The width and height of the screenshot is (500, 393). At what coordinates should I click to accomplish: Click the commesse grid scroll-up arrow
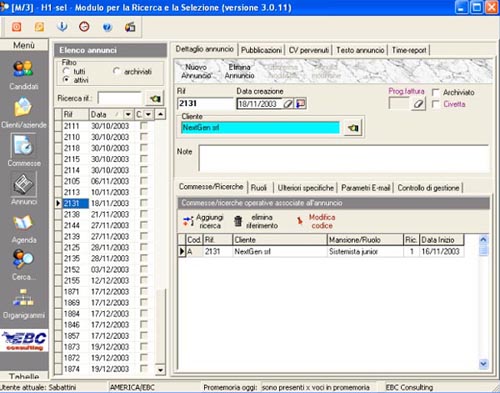(x=483, y=239)
